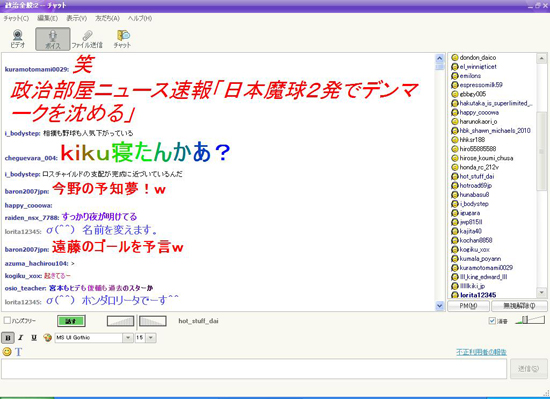Screen dimensions: 550x399
Task: Open the Edit (編集) menu
Action: coord(48,18)
